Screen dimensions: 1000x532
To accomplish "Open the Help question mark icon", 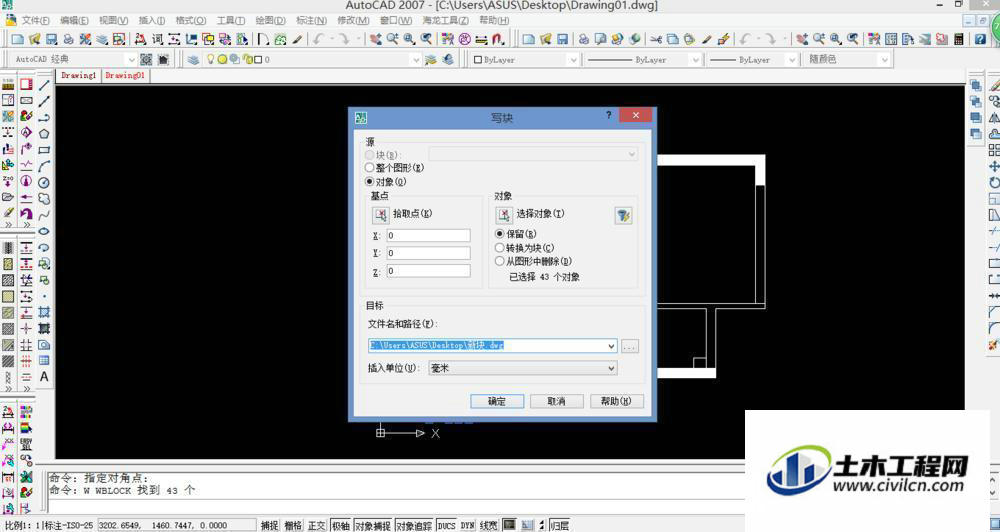I will click(981, 40).
